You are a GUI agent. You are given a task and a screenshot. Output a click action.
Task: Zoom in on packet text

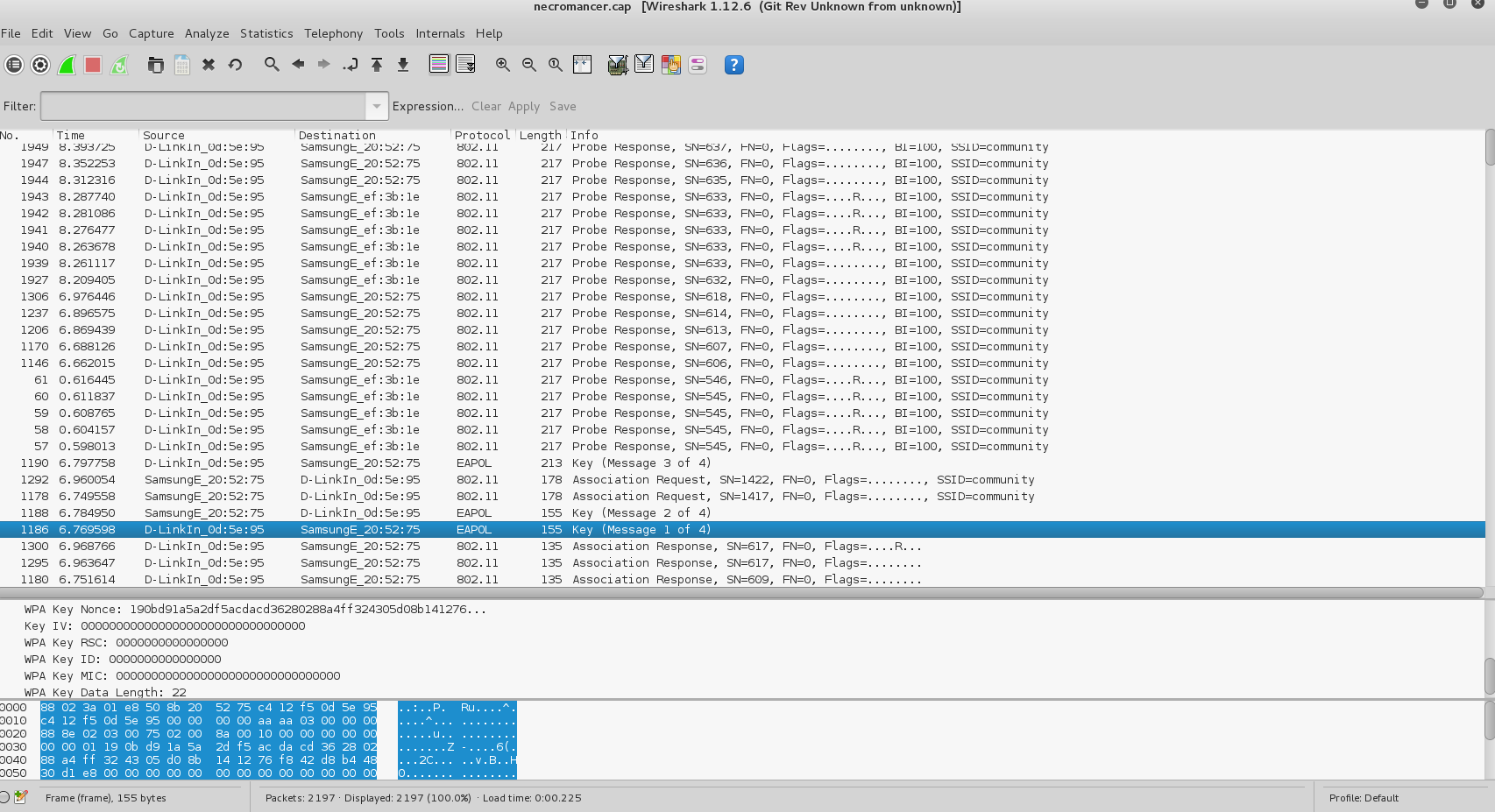pyautogui.click(x=503, y=65)
